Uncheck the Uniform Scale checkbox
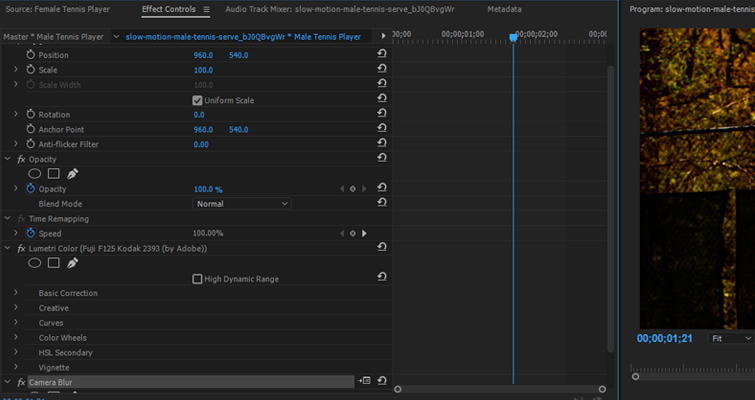This screenshot has height=400, width=755. click(197, 100)
